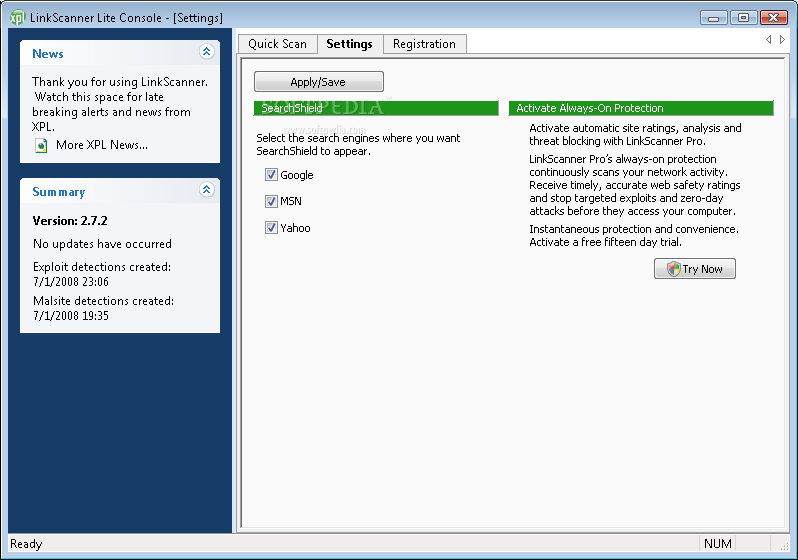Click the Exploit detections created label
This screenshot has height=560, width=798.
(x=102, y=267)
